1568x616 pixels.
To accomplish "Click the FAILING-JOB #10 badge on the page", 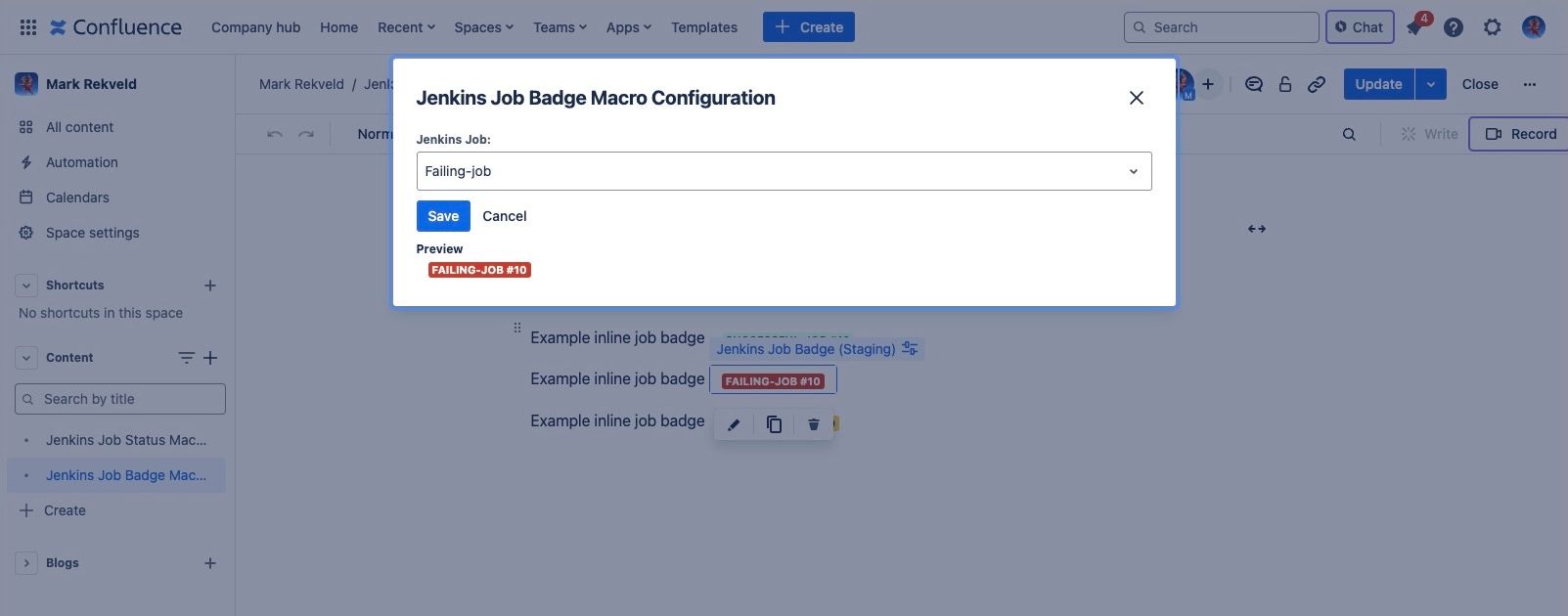I will click(773, 381).
